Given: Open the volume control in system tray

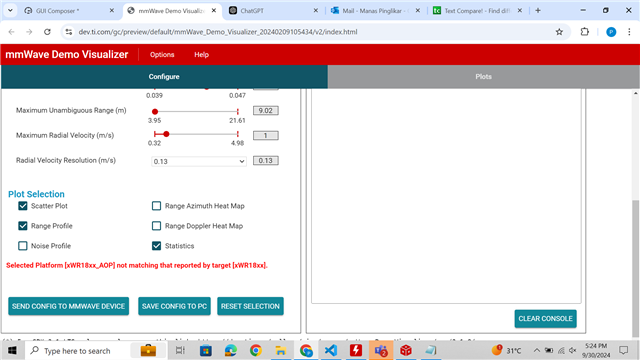Looking at the screenshot, I should point(573,351).
